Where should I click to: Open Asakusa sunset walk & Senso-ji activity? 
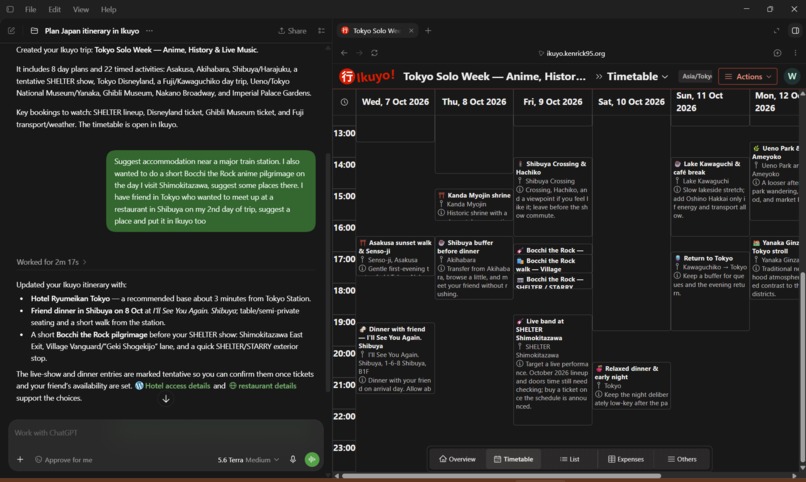tap(395, 256)
